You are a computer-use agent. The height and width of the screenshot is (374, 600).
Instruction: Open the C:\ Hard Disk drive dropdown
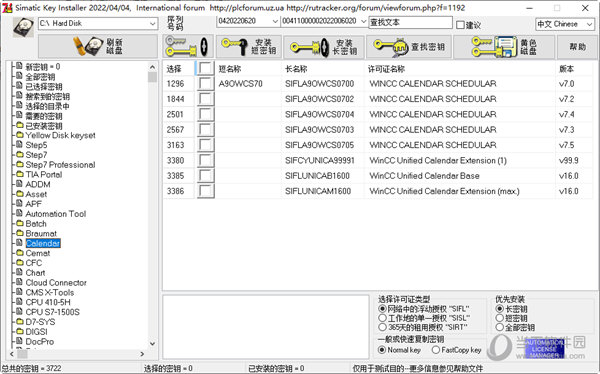(x=98, y=23)
